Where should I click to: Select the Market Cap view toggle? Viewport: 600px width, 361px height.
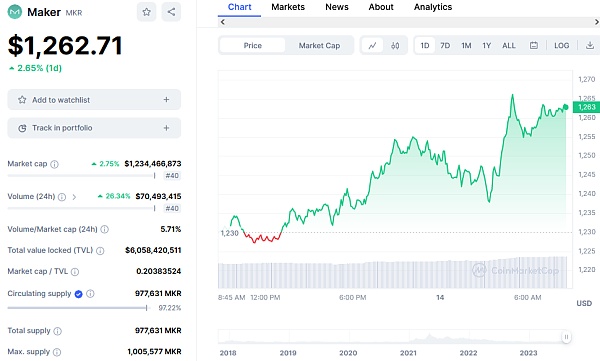point(319,46)
